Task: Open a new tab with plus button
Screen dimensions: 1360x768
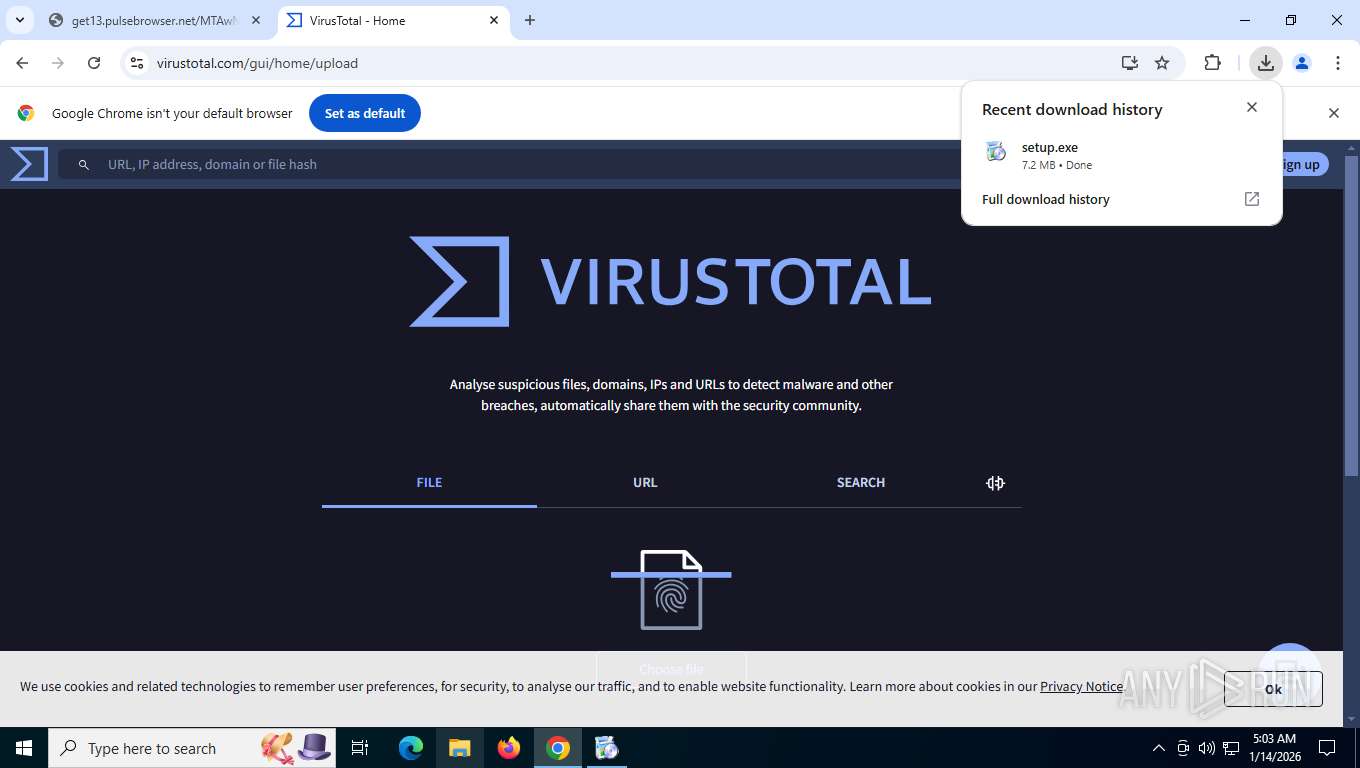Action: point(530,20)
